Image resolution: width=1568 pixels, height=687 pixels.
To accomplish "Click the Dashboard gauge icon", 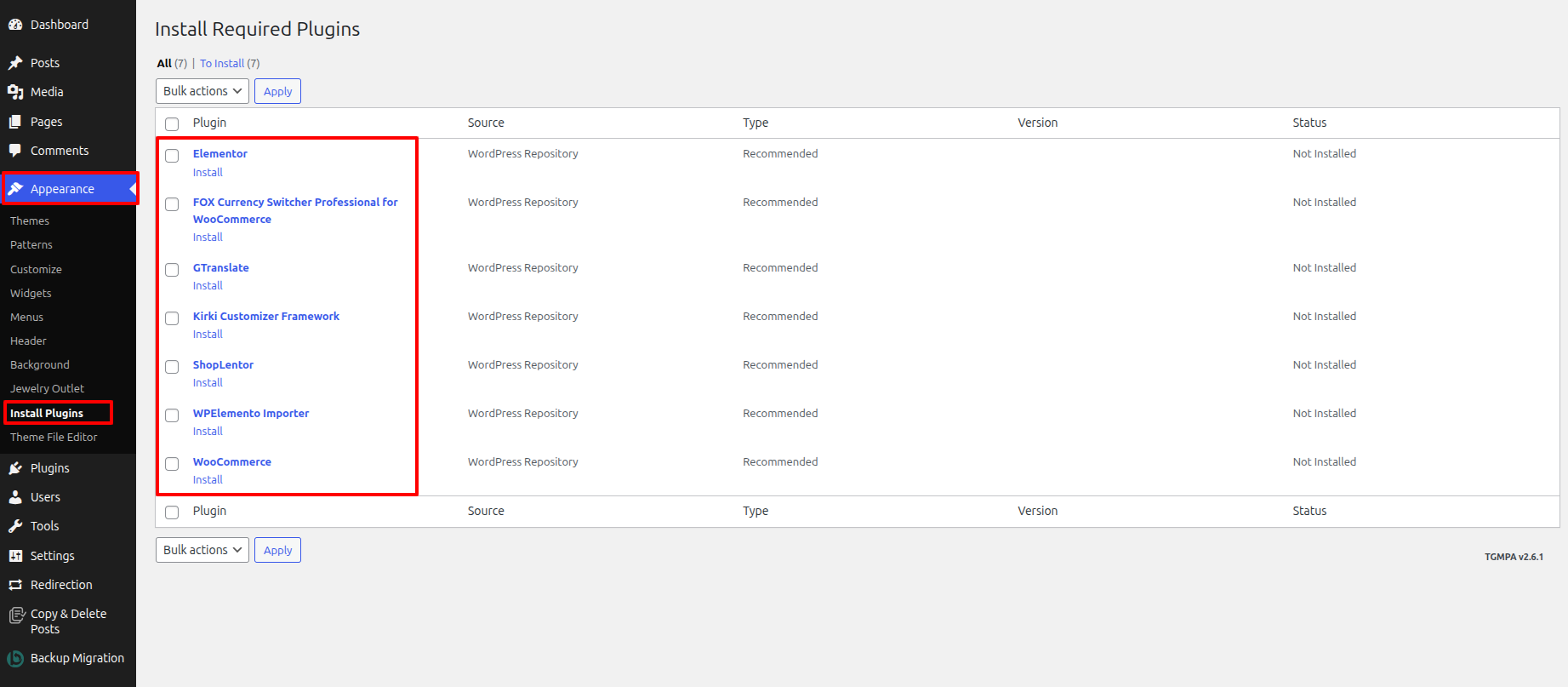I will coord(15,25).
